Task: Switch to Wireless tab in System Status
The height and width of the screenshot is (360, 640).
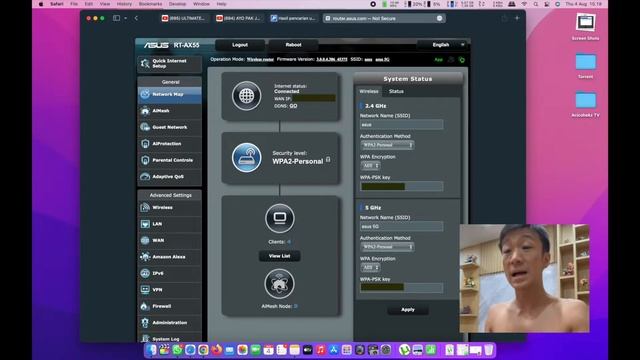Action: coord(369,91)
